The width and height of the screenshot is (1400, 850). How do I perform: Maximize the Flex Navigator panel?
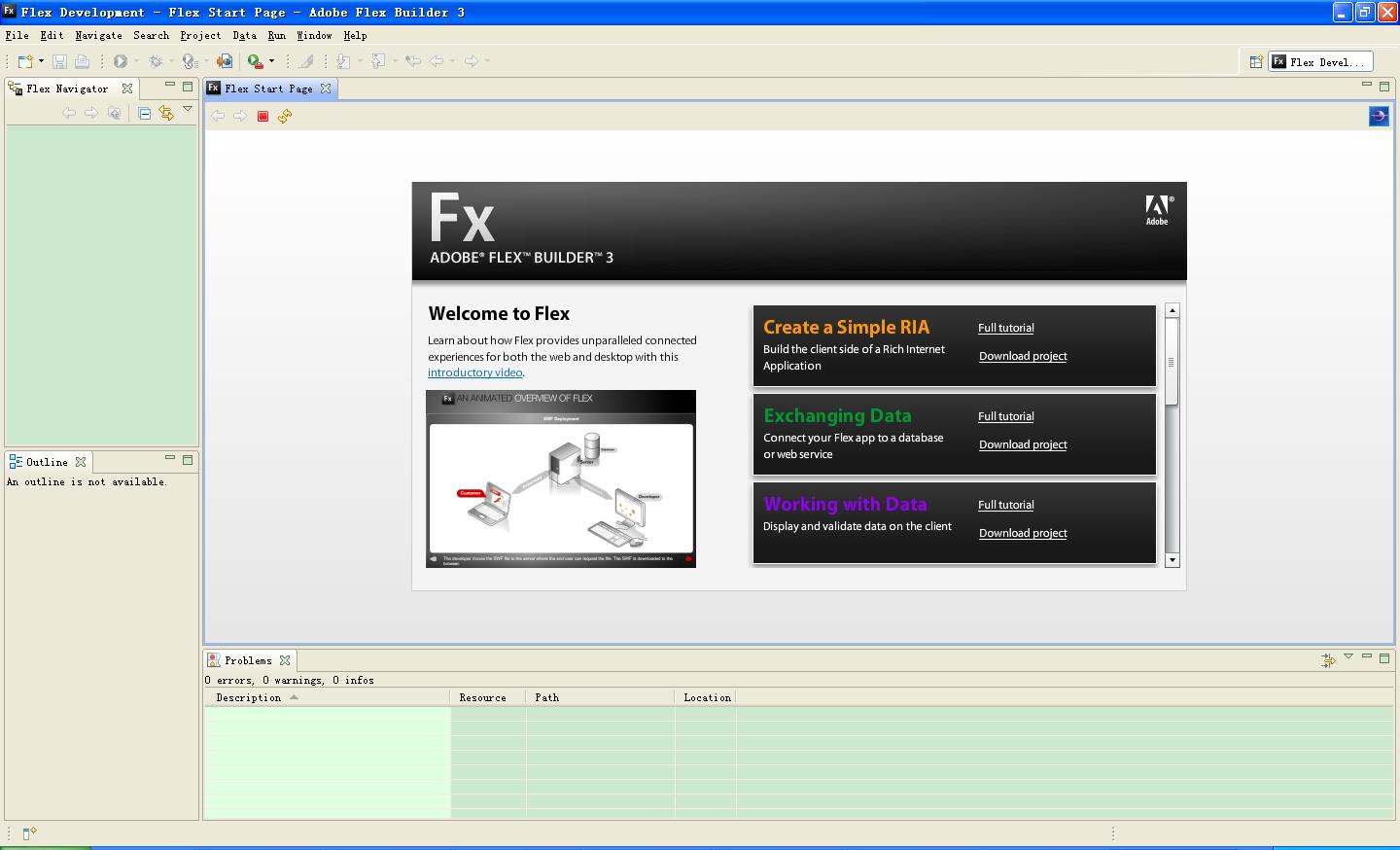point(188,86)
